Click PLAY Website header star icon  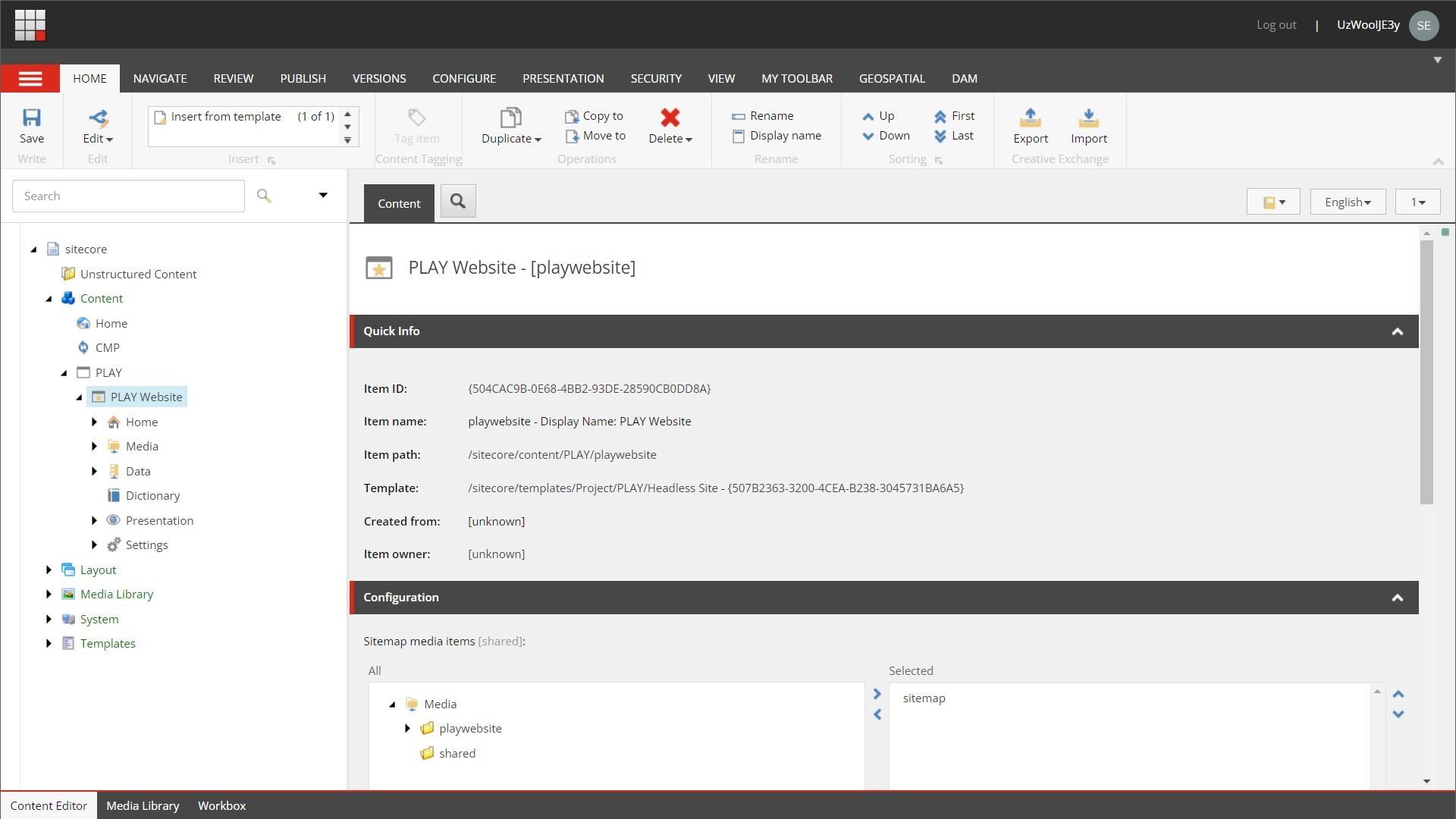(x=379, y=268)
